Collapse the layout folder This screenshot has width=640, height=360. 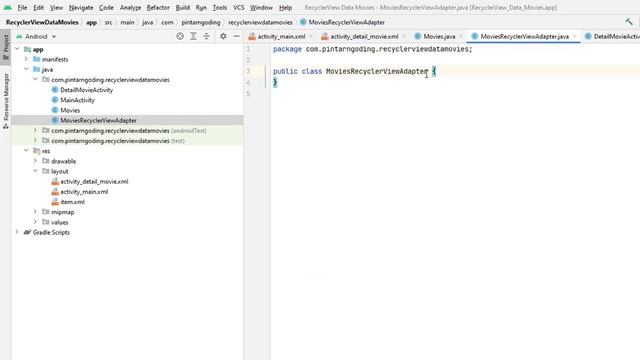[x=35, y=171]
